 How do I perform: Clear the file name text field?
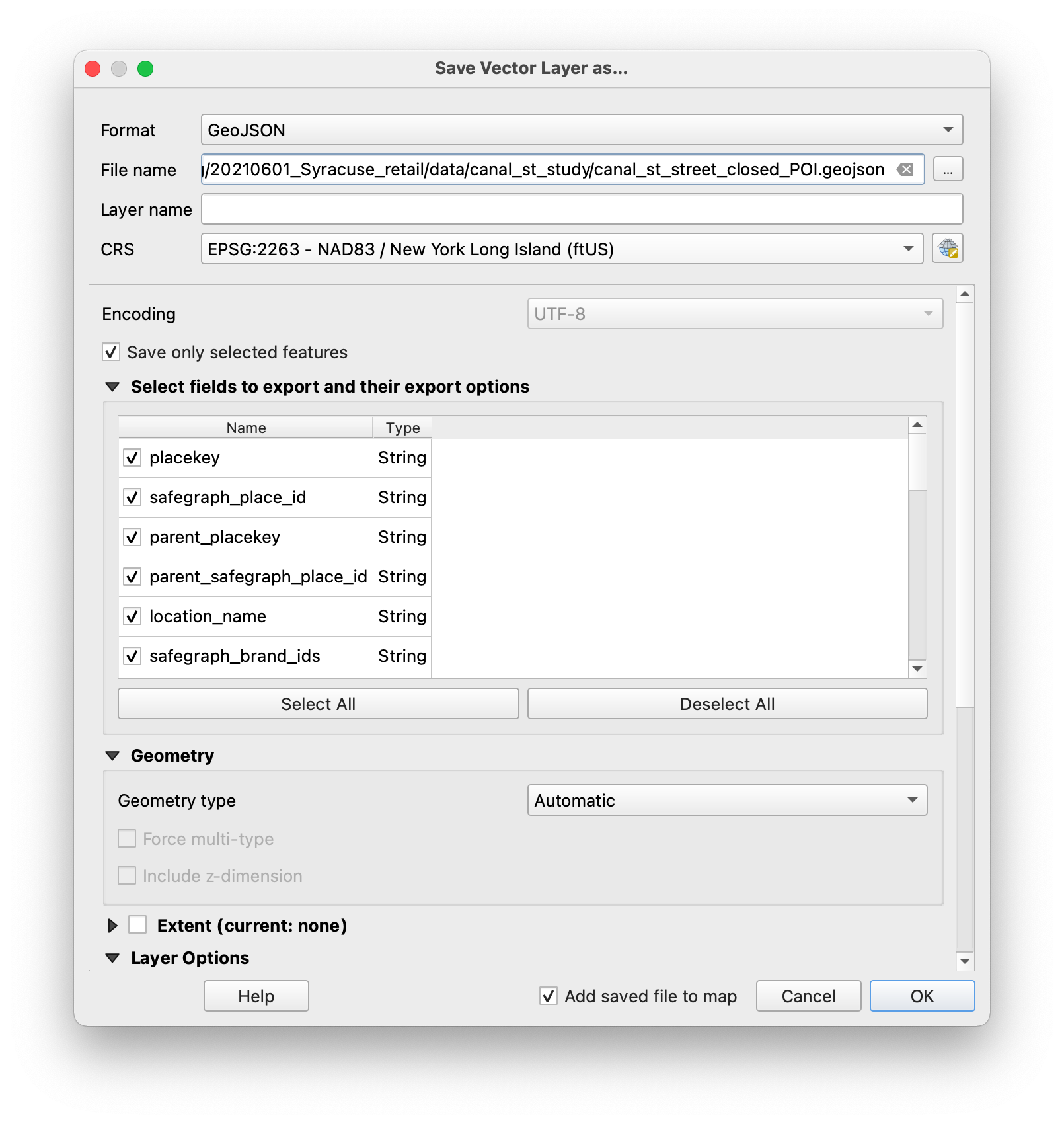point(905,169)
